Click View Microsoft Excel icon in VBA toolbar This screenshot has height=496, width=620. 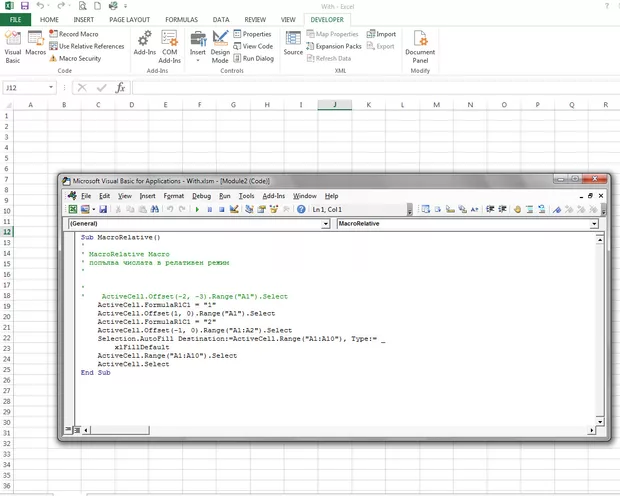click(x=73, y=209)
